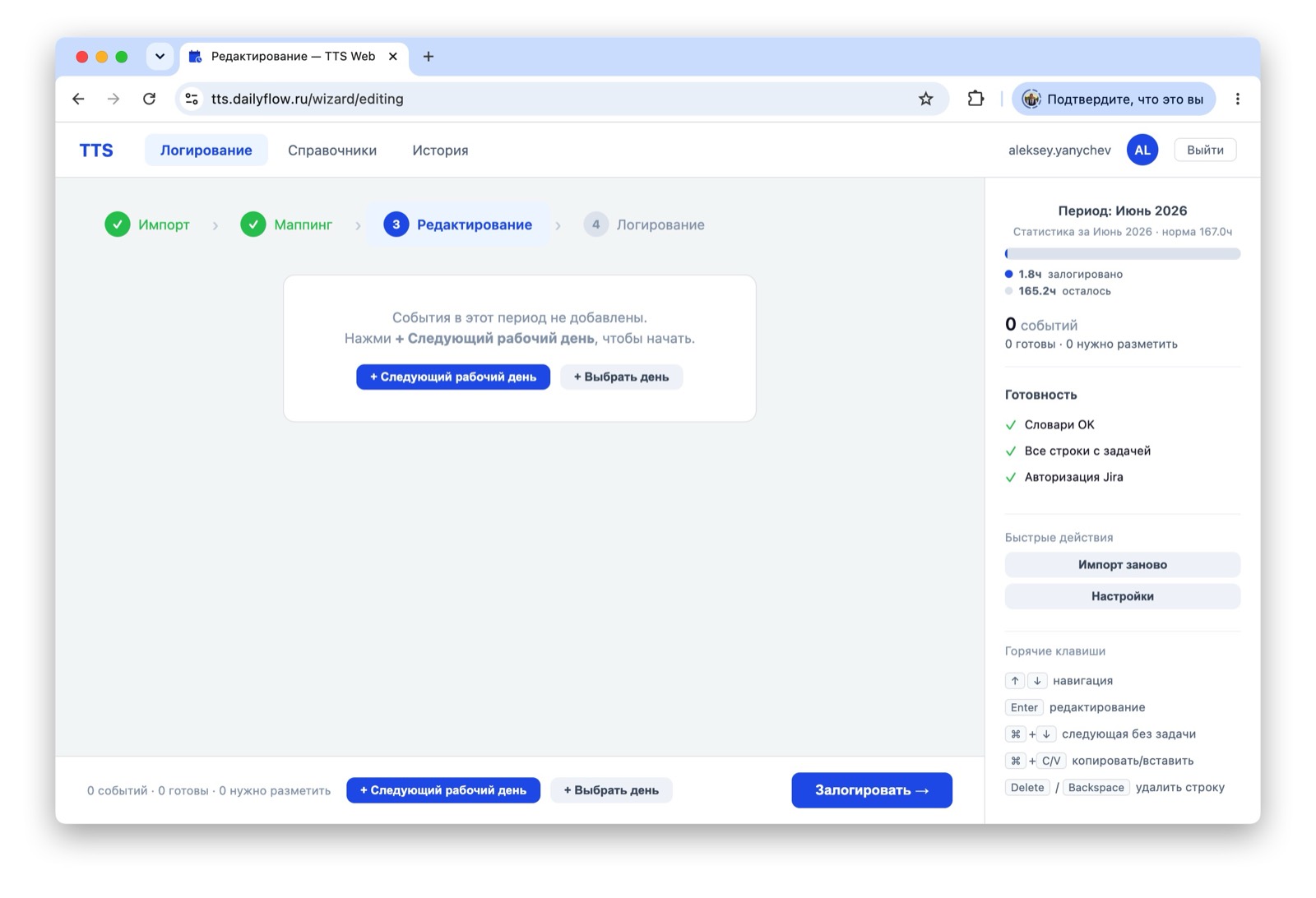Select step 4 Логирование in the wizard

click(644, 224)
